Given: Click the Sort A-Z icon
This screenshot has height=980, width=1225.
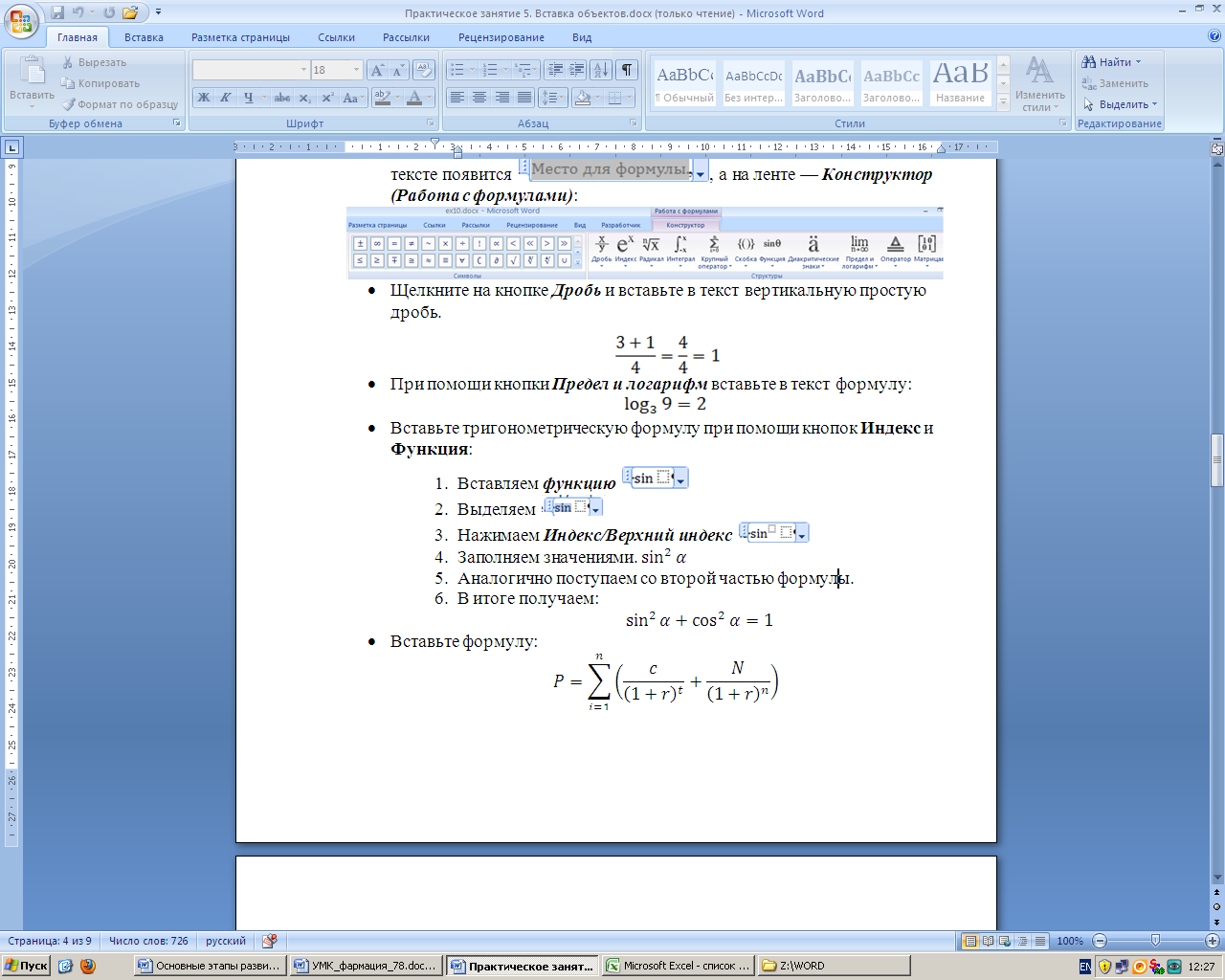Looking at the screenshot, I should click(601, 70).
